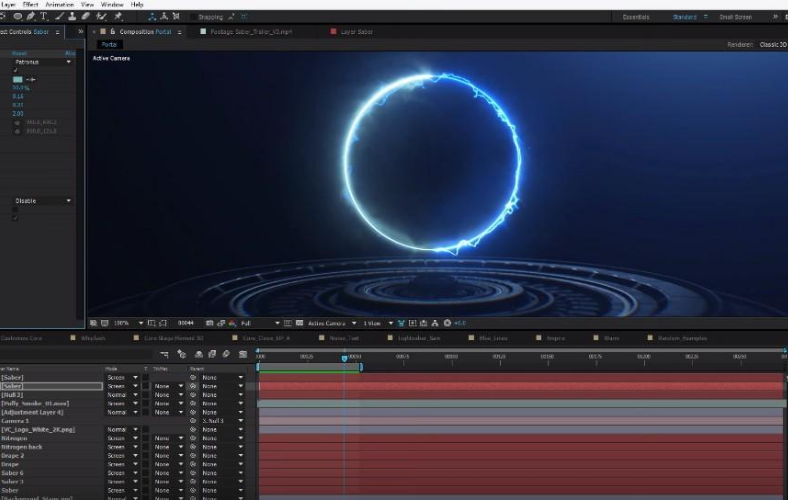Select the Small Screen workspace

(x=735, y=17)
